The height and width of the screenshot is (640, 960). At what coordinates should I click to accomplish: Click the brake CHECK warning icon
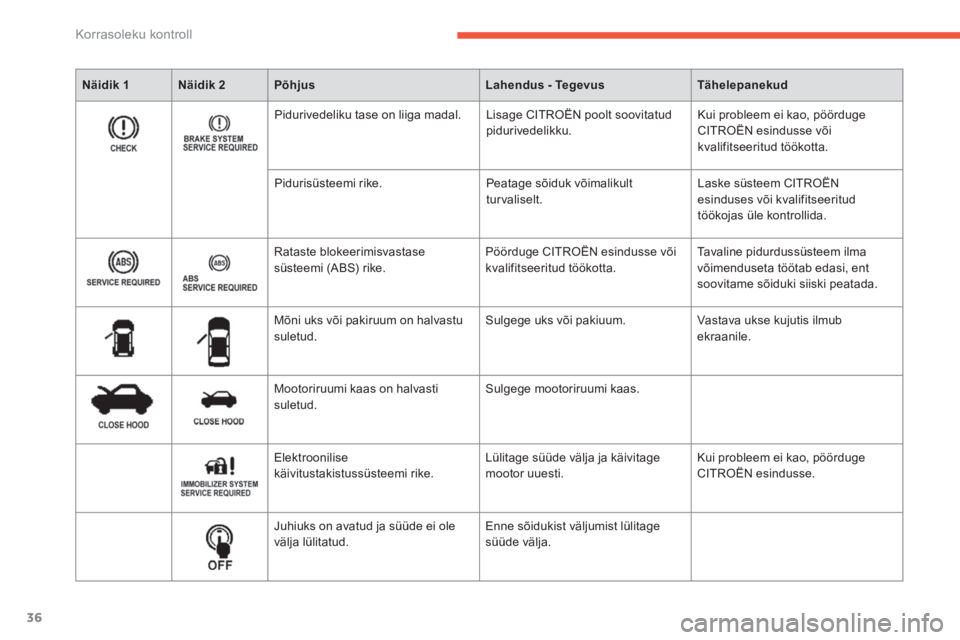click(123, 134)
